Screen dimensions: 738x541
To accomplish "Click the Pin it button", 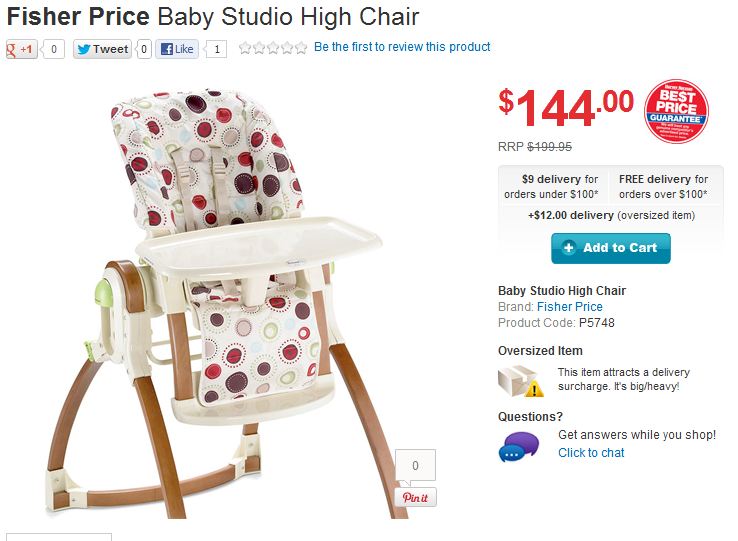I will pyautogui.click(x=415, y=497).
